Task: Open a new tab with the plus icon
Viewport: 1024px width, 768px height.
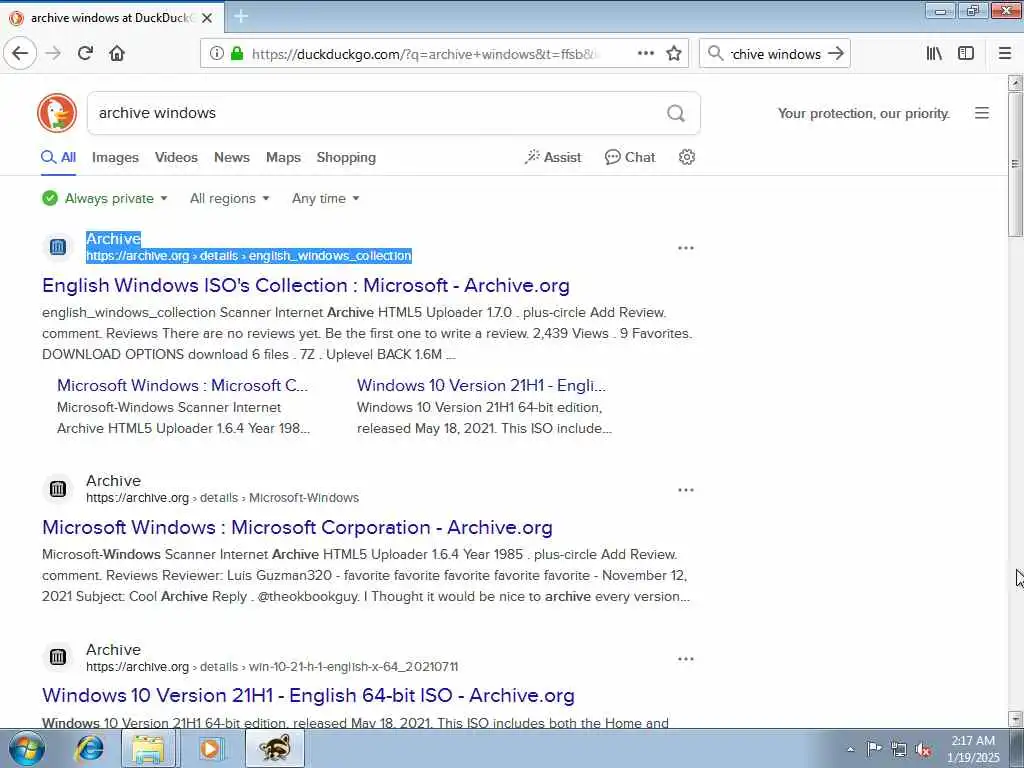Action: (241, 16)
